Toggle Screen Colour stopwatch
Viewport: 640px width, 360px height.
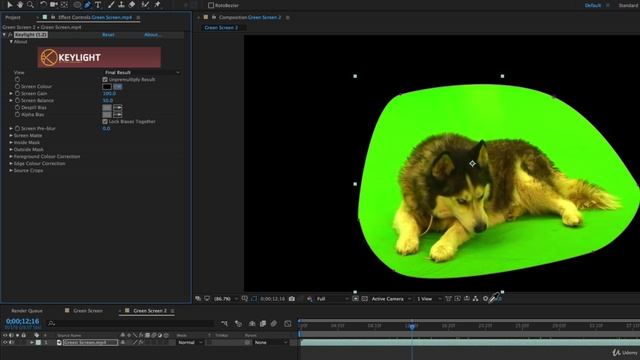point(17,87)
